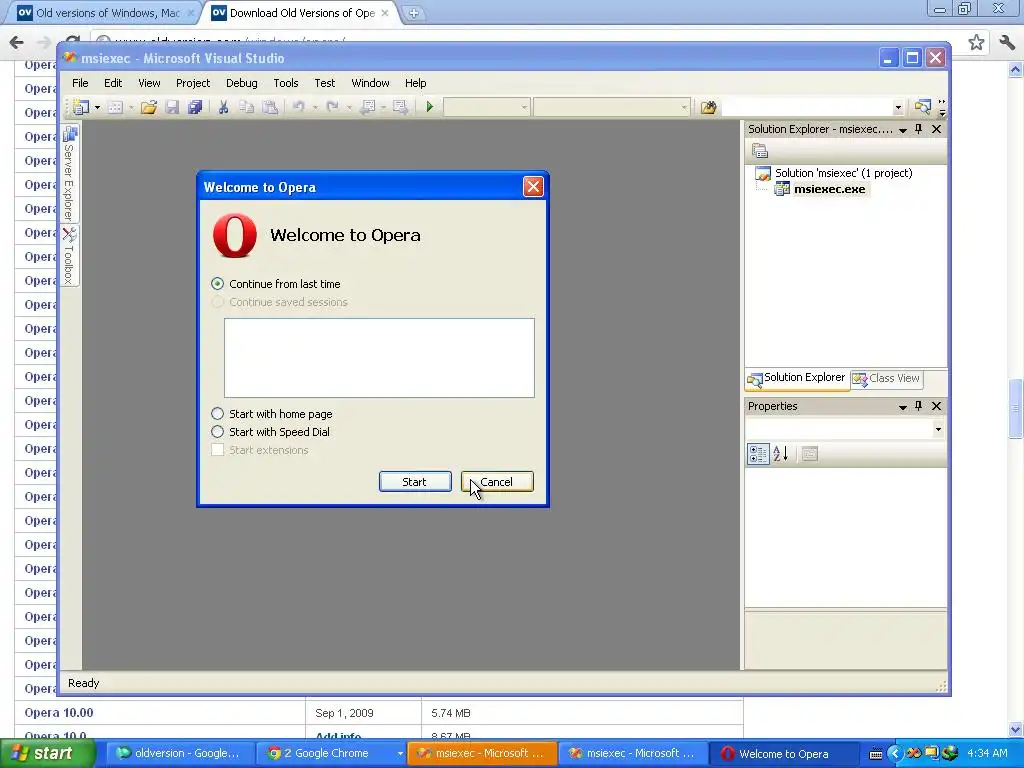Image resolution: width=1024 pixels, height=768 pixels.
Task: Click the Property Pages icon in Properties
Action: (810, 454)
